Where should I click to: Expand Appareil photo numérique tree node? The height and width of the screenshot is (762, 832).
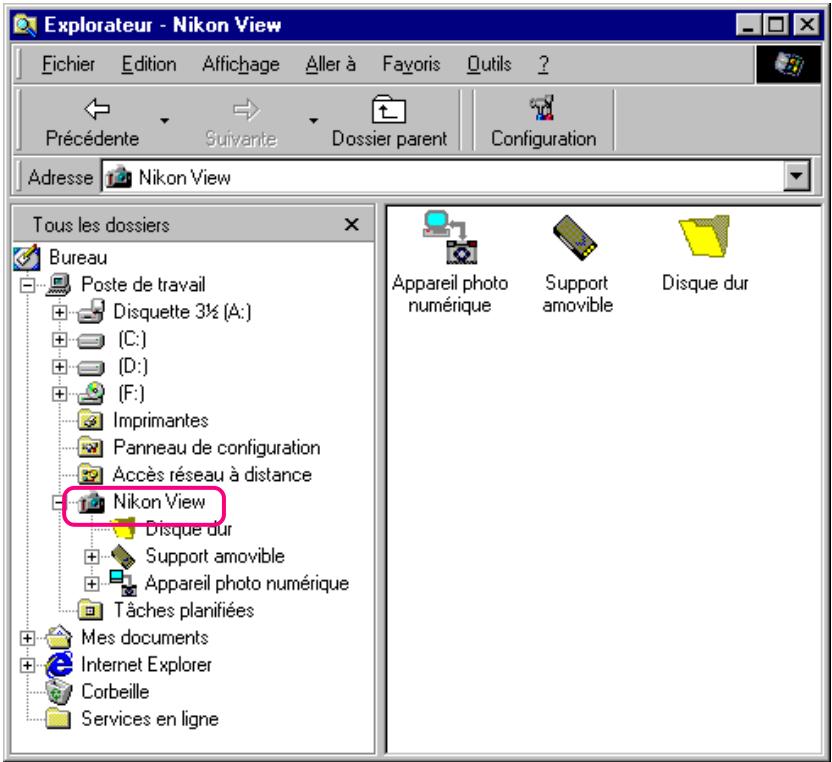tap(92, 583)
